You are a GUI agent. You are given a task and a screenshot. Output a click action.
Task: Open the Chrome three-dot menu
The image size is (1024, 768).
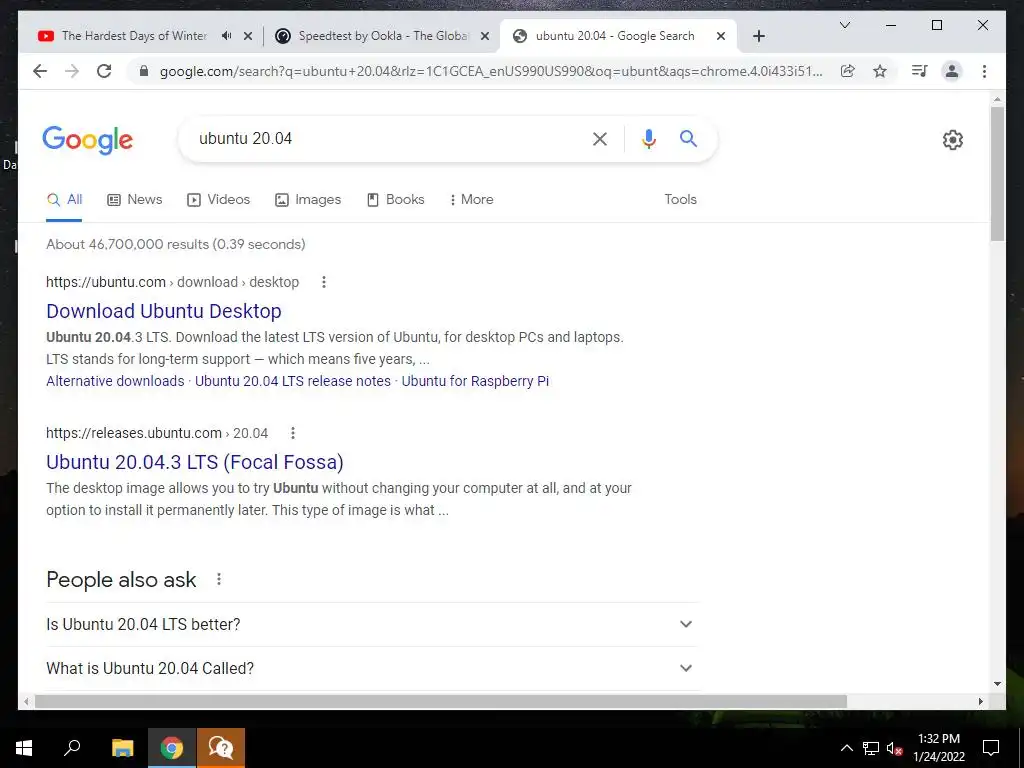pyautogui.click(x=984, y=71)
